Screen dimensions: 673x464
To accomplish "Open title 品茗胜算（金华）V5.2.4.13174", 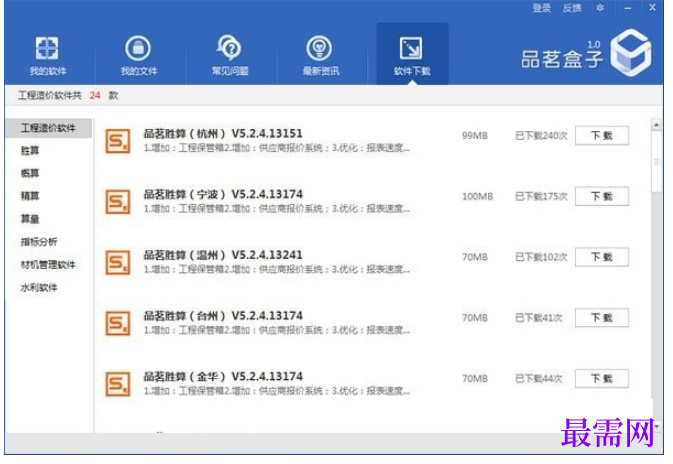I will pyautogui.click(x=223, y=376).
